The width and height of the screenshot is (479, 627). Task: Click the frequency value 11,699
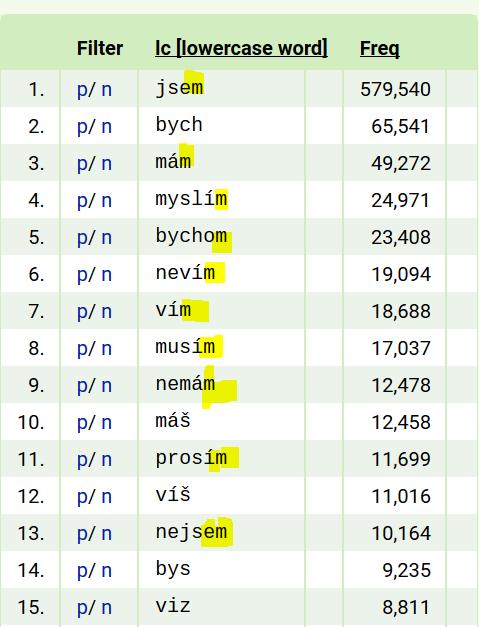pyautogui.click(x=401, y=460)
